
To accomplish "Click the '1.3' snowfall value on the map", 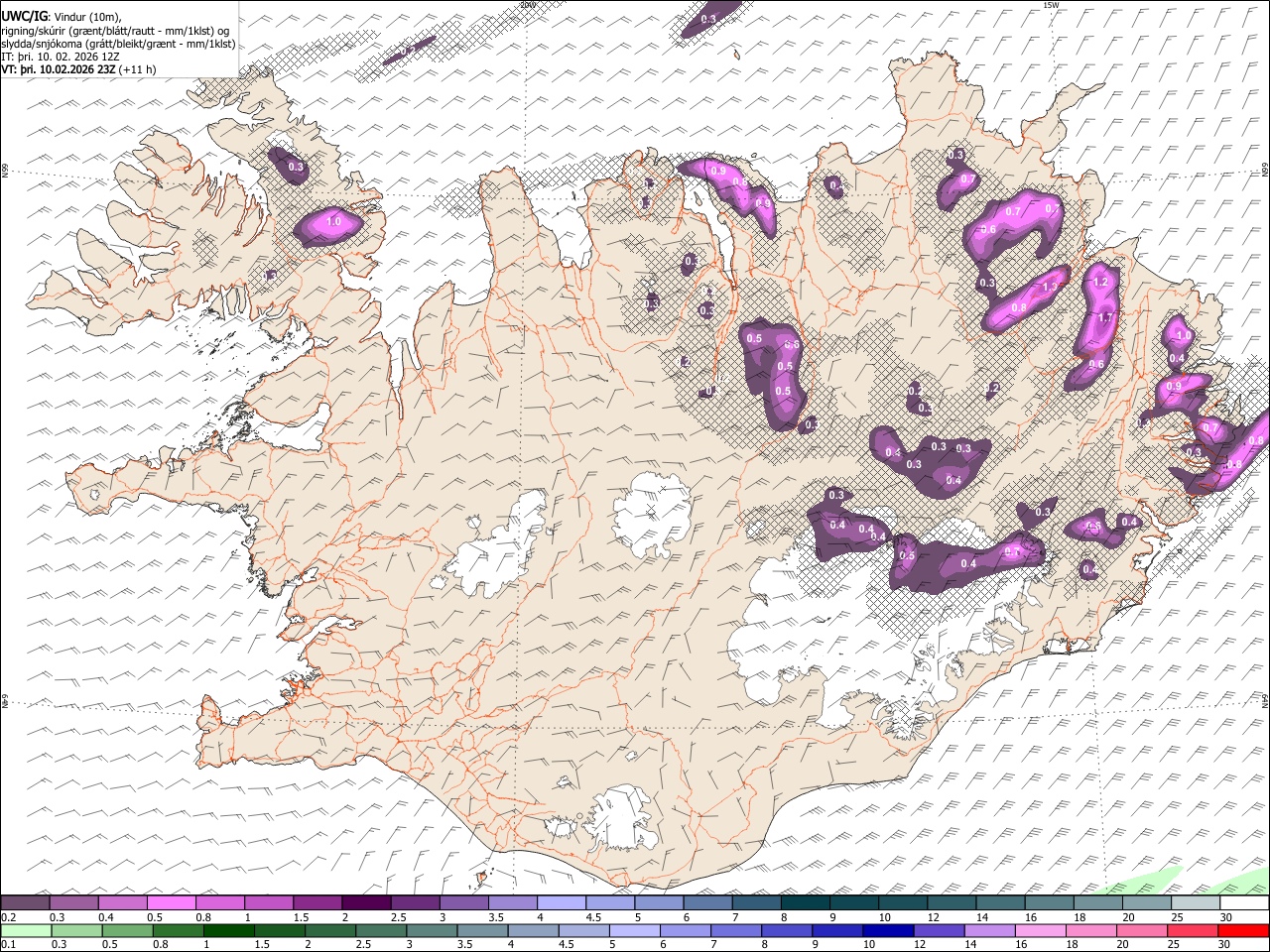I will (x=1051, y=287).
